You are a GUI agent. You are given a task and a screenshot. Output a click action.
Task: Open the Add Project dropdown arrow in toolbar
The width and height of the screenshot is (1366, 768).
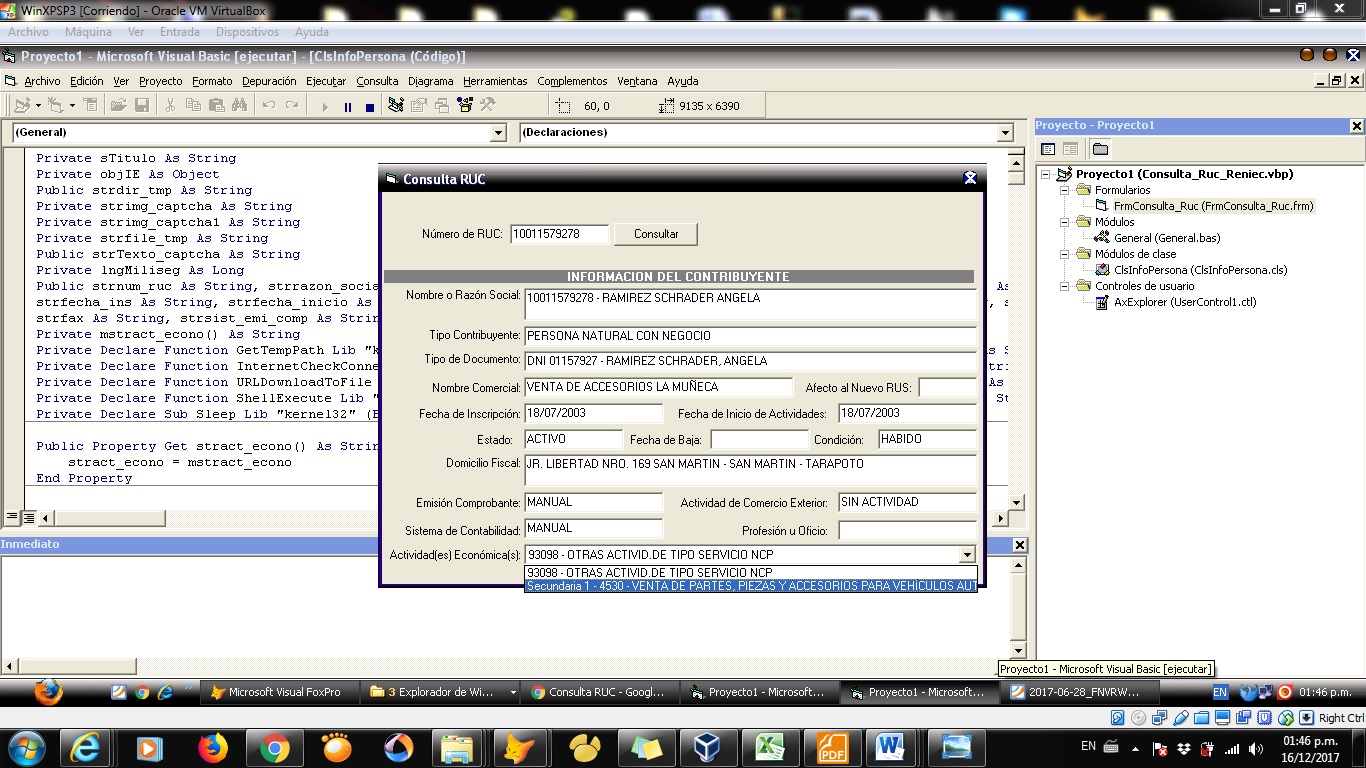[x=38, y=105]
